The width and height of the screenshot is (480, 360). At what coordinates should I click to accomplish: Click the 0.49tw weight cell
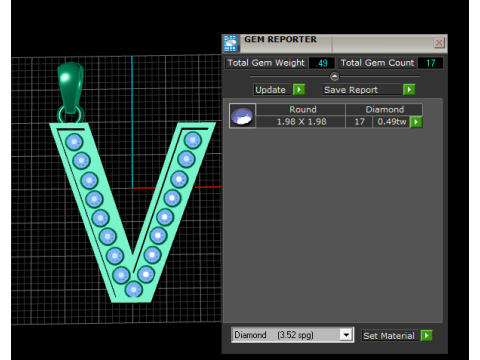391,122
